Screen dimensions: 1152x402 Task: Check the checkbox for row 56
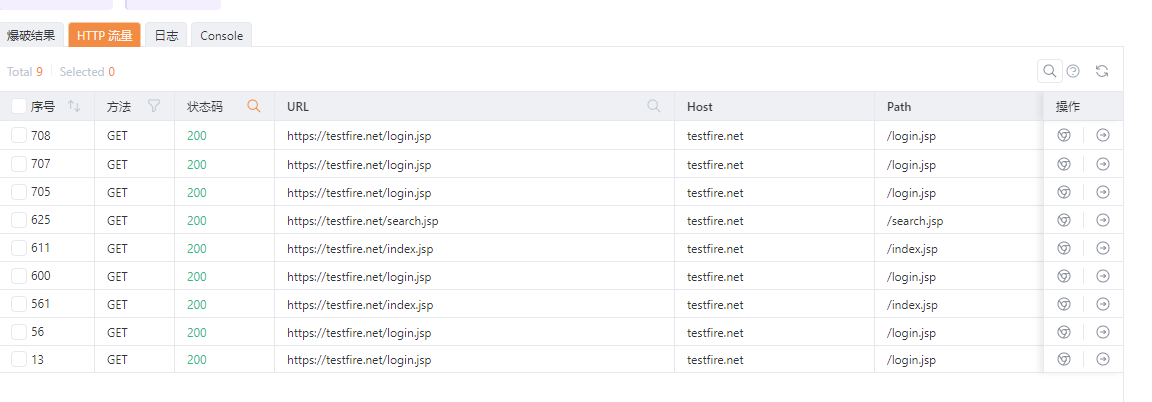19,331
